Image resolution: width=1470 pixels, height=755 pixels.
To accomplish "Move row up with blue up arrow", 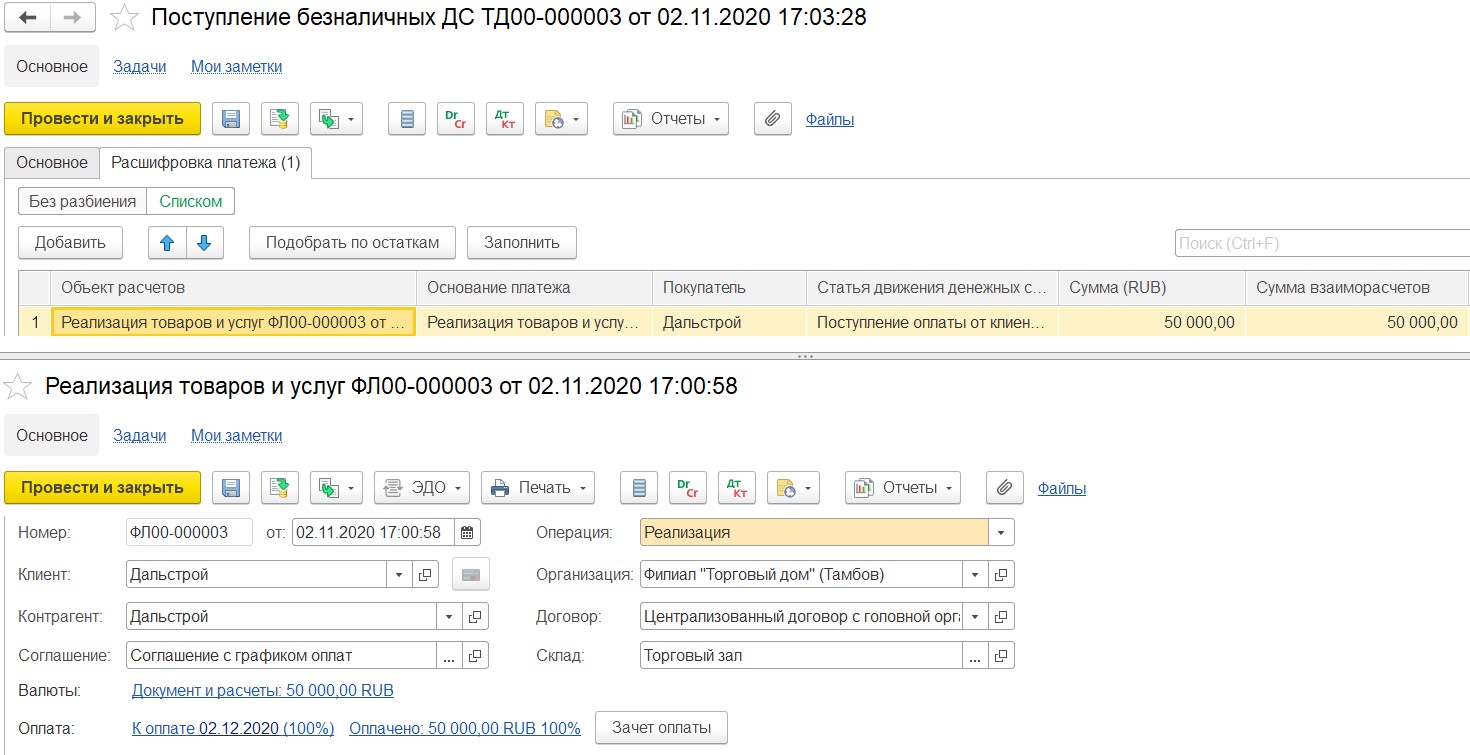I will (x=167, y=242).
